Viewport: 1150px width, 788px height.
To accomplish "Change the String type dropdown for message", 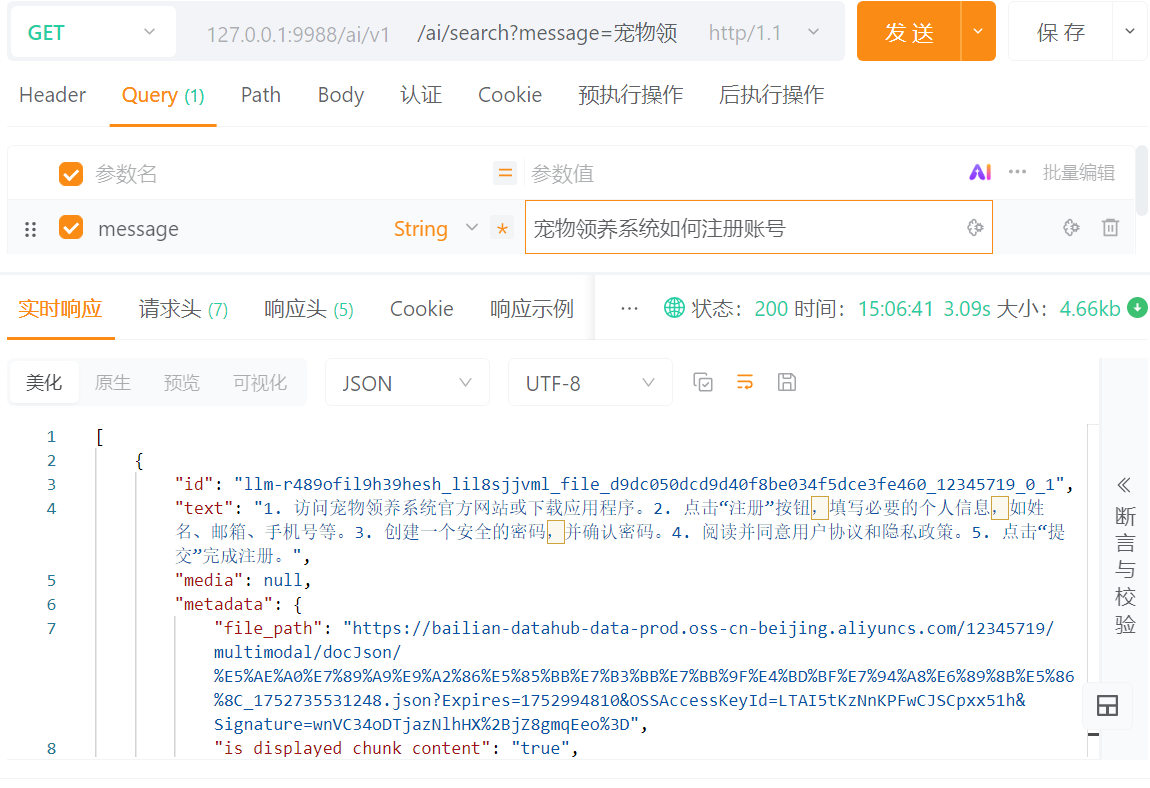I will pos(436,229).
